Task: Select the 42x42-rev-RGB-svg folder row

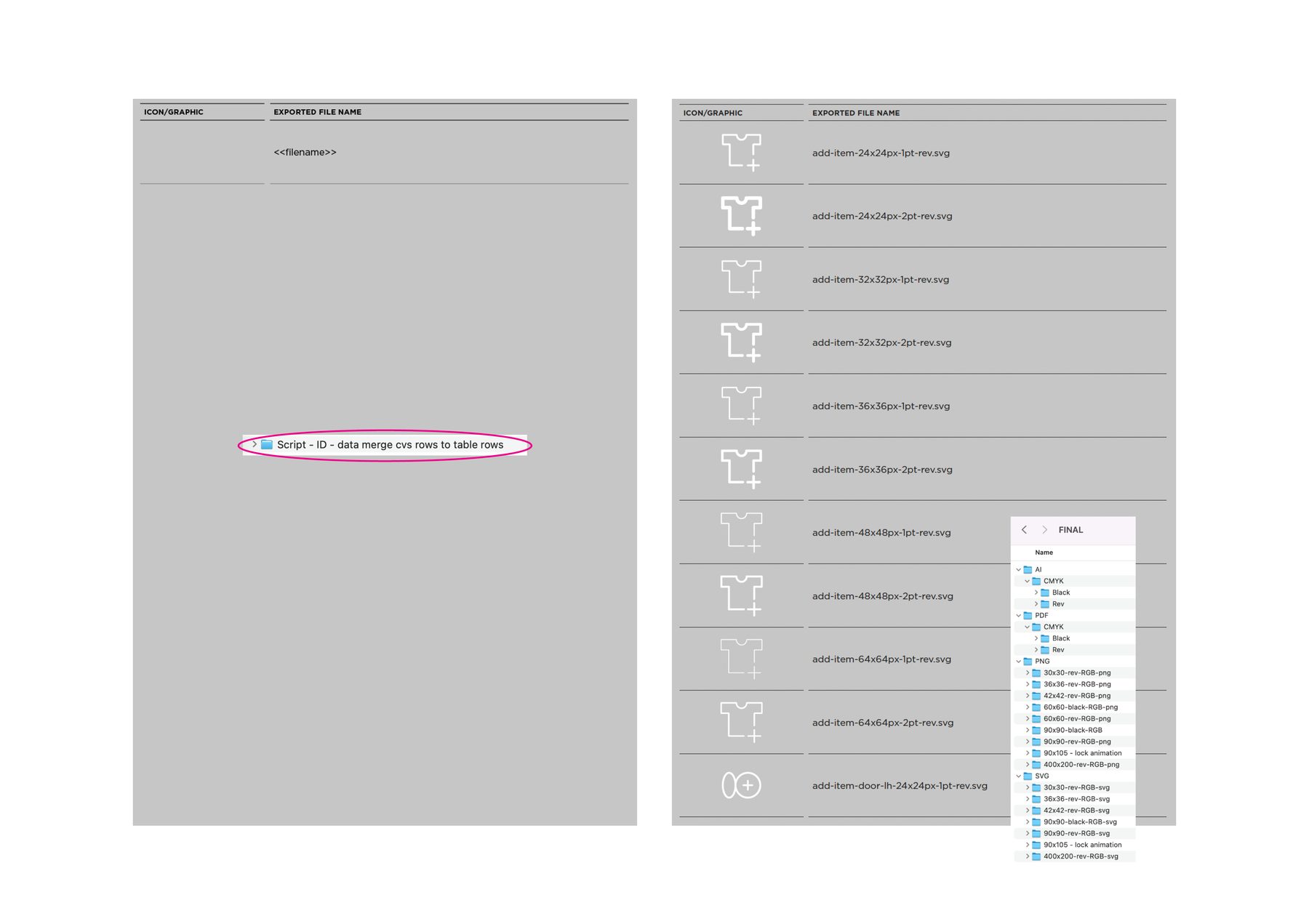Action: coord(1073,811)
